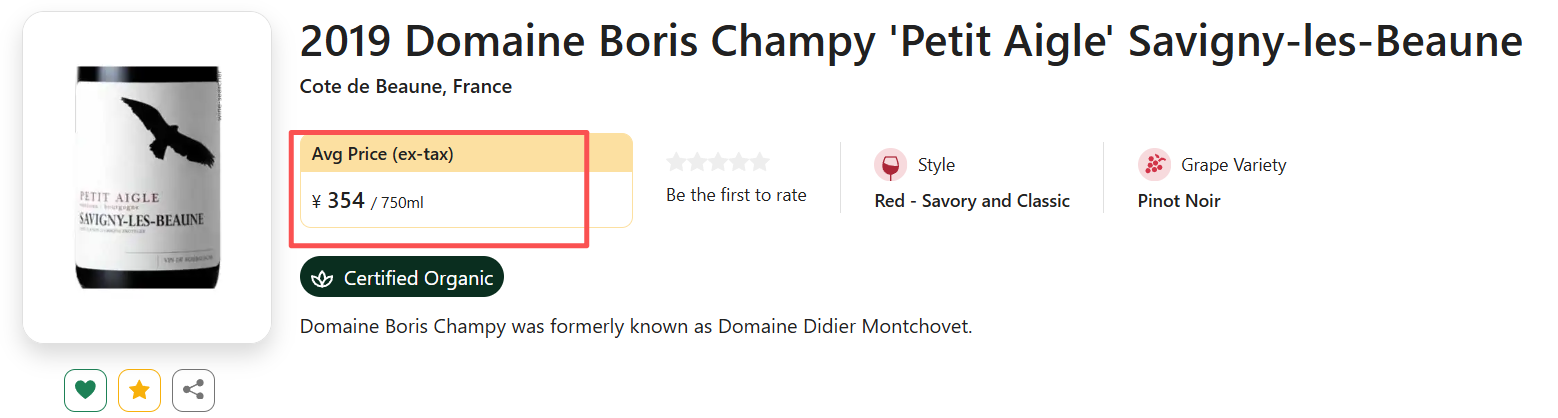Click the wine glass Style icon
Image resolution: width=1558 pixels, height=418 pixels.
(890, 165)
